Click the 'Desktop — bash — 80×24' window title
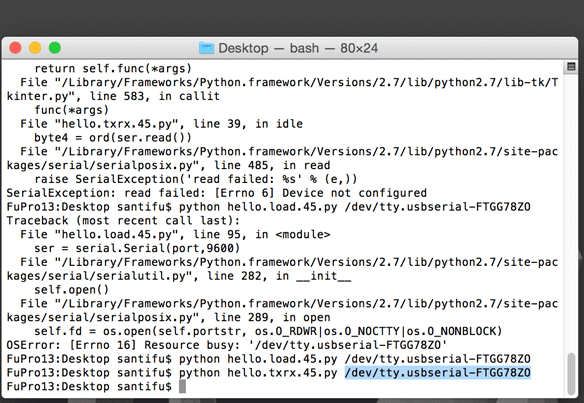Viewport: 584px width, 403px height. (298, 48)
